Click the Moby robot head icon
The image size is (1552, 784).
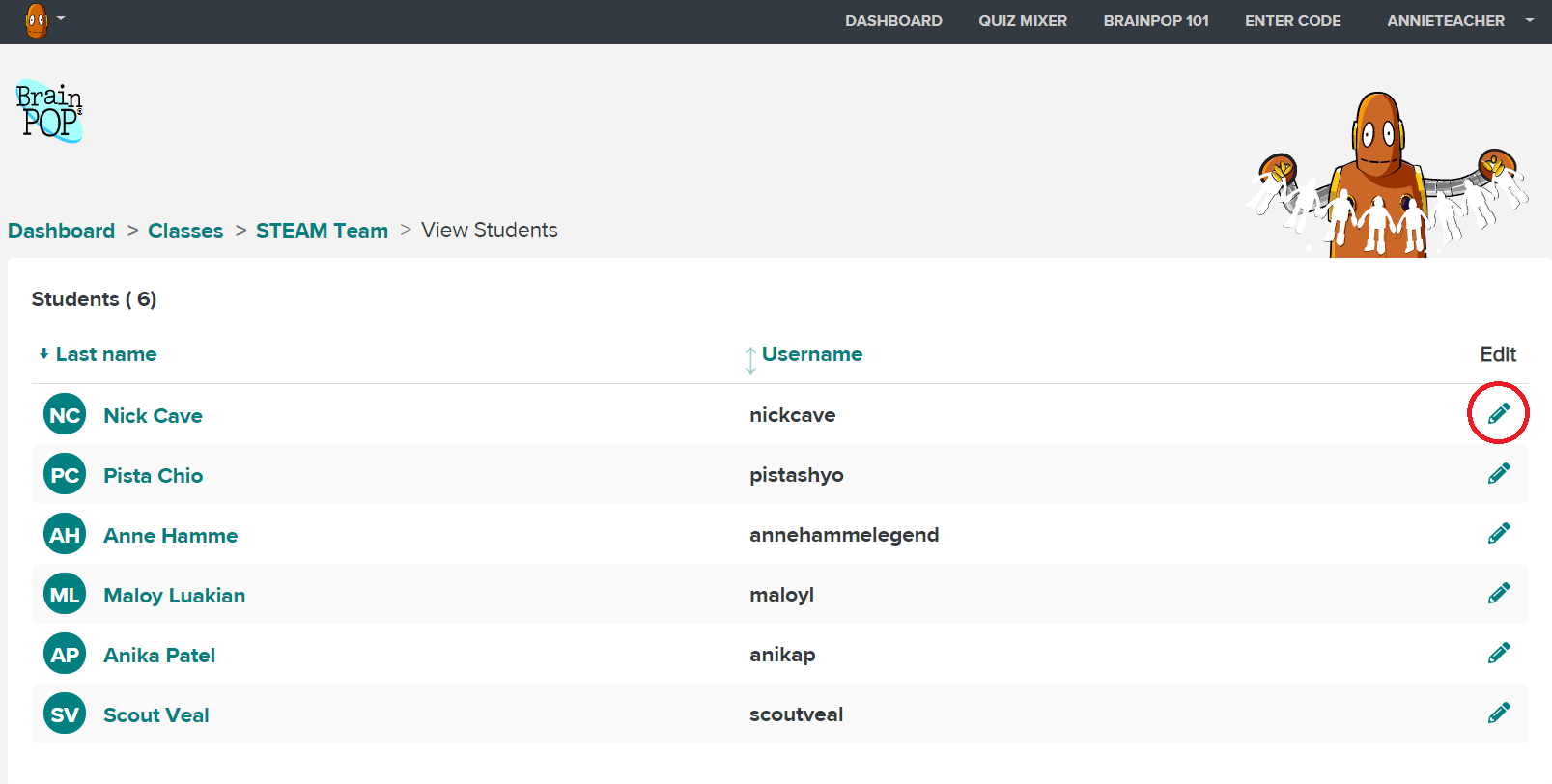(x=36, y=20)
